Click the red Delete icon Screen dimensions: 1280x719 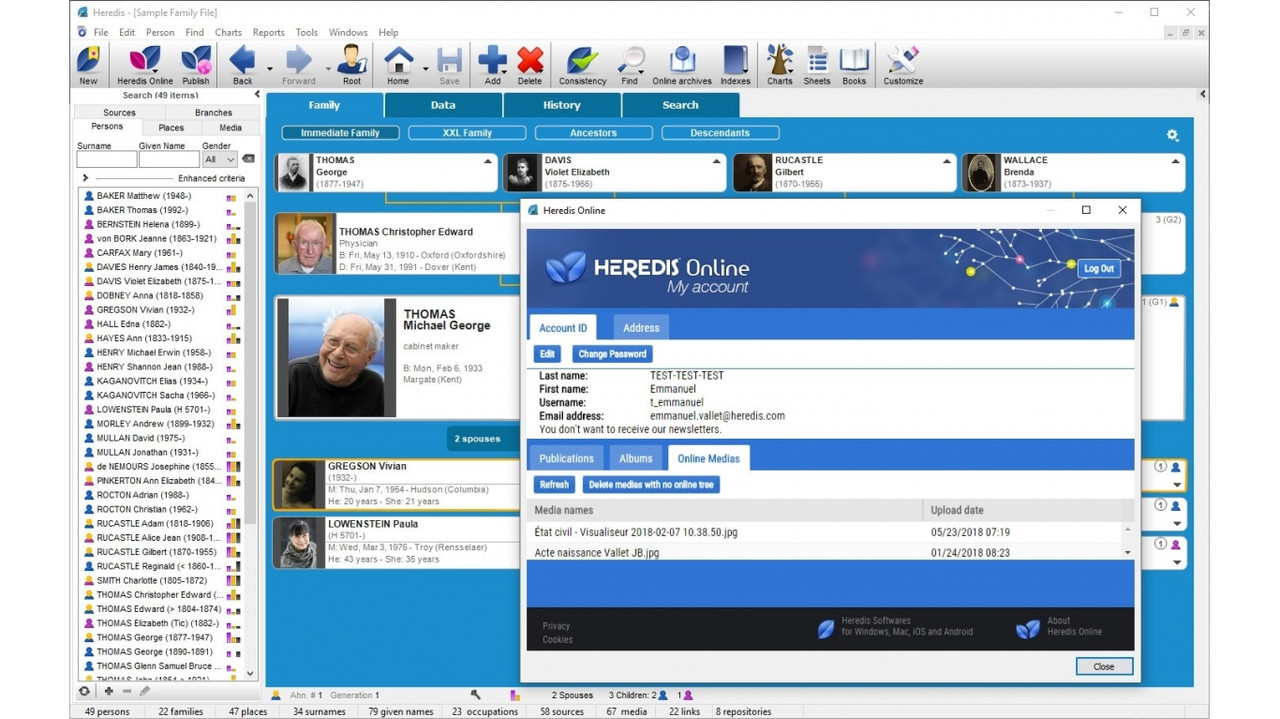pos(530,65)
